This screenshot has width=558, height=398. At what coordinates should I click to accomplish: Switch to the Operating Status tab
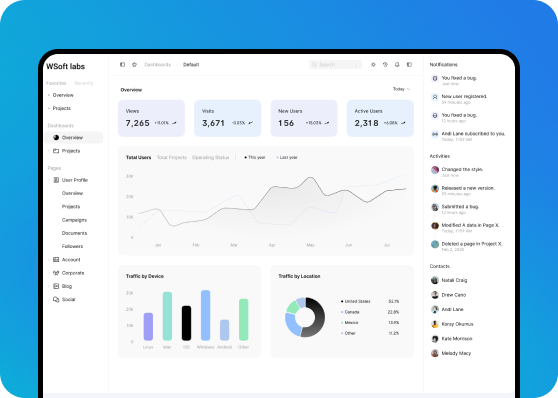[x=210, y=157]
